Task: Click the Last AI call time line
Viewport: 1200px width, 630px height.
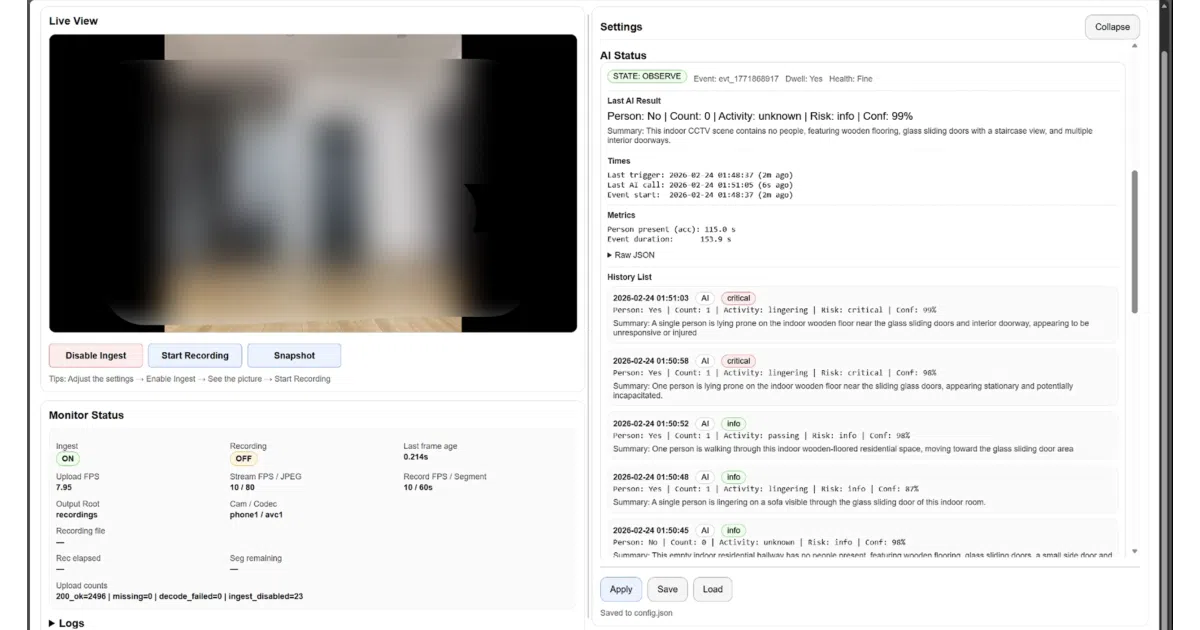Action: click(700, 185)
